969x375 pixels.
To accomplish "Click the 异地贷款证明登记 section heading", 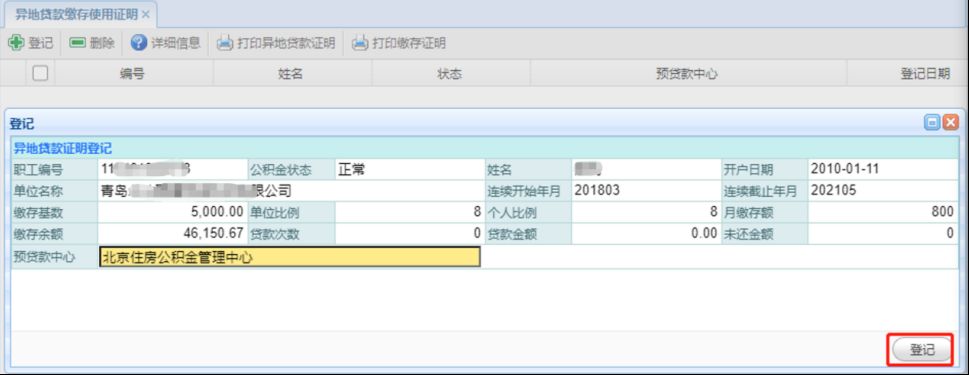I will tap(62, 148).
